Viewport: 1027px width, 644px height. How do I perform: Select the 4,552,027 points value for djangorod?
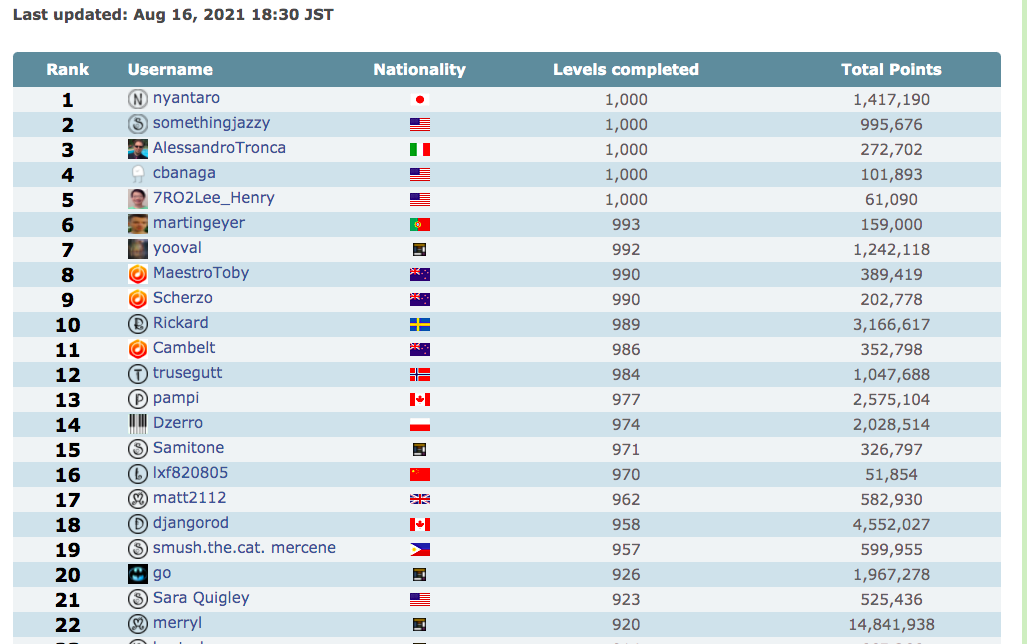pos(891,525)
